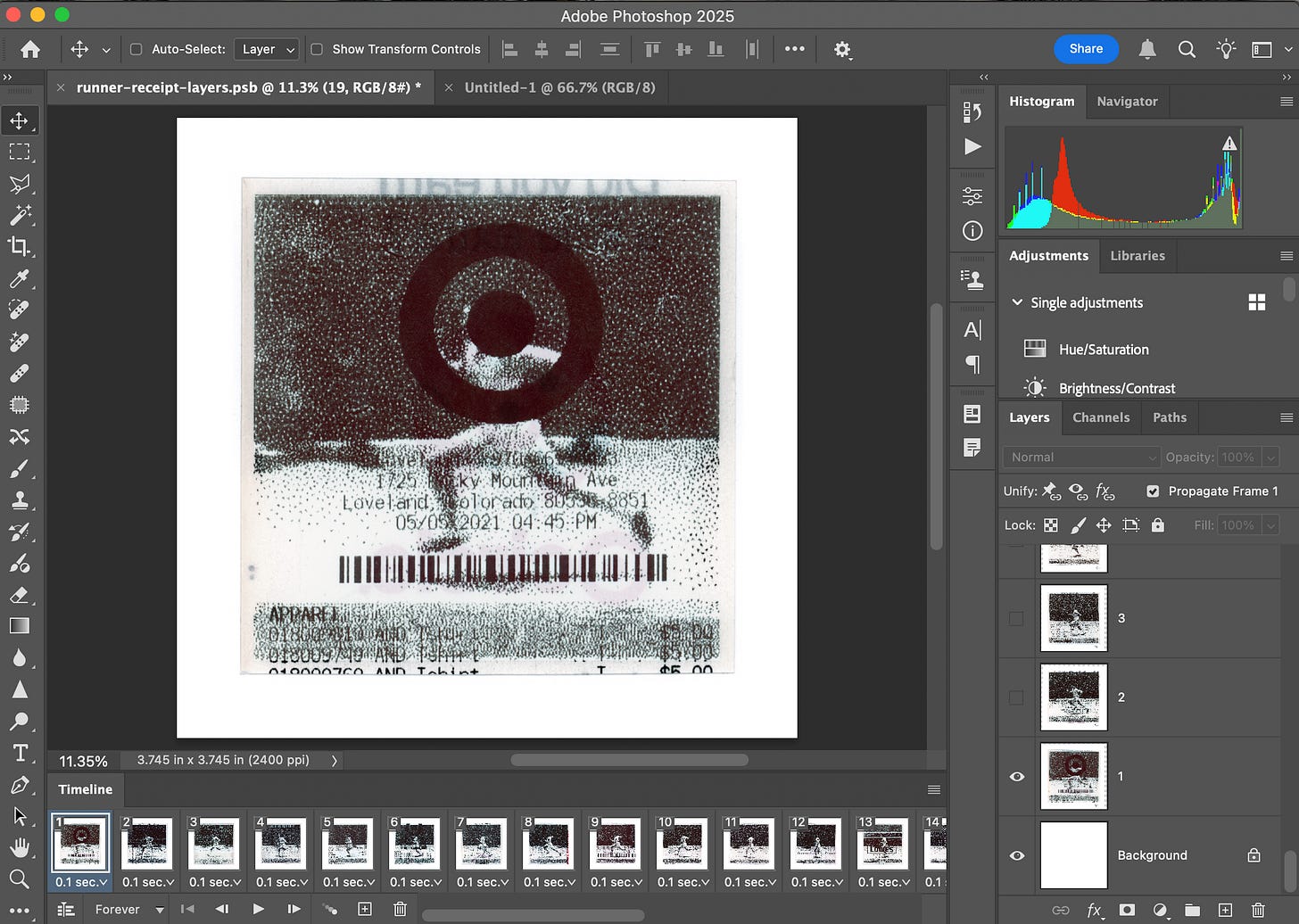Open the Discover lightbulb icon
The image size is (1299, 924).
[1227, 50]
